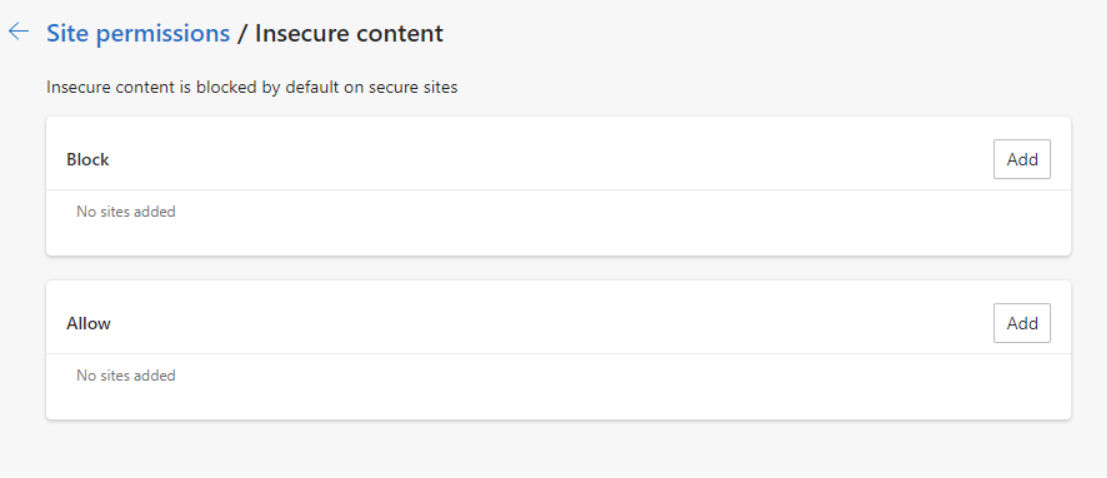Select the Insecure content page title

(x=349, y=33)
